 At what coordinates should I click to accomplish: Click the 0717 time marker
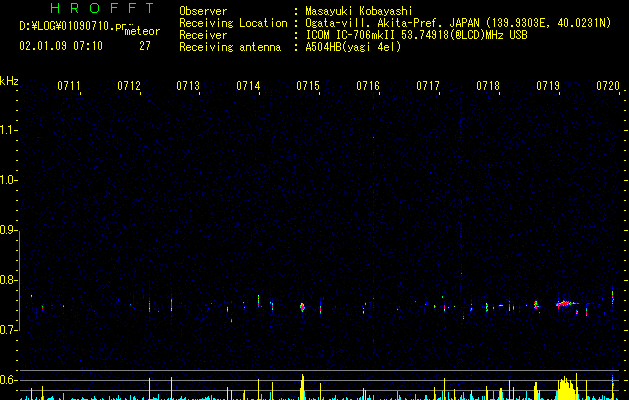point(428,86)
